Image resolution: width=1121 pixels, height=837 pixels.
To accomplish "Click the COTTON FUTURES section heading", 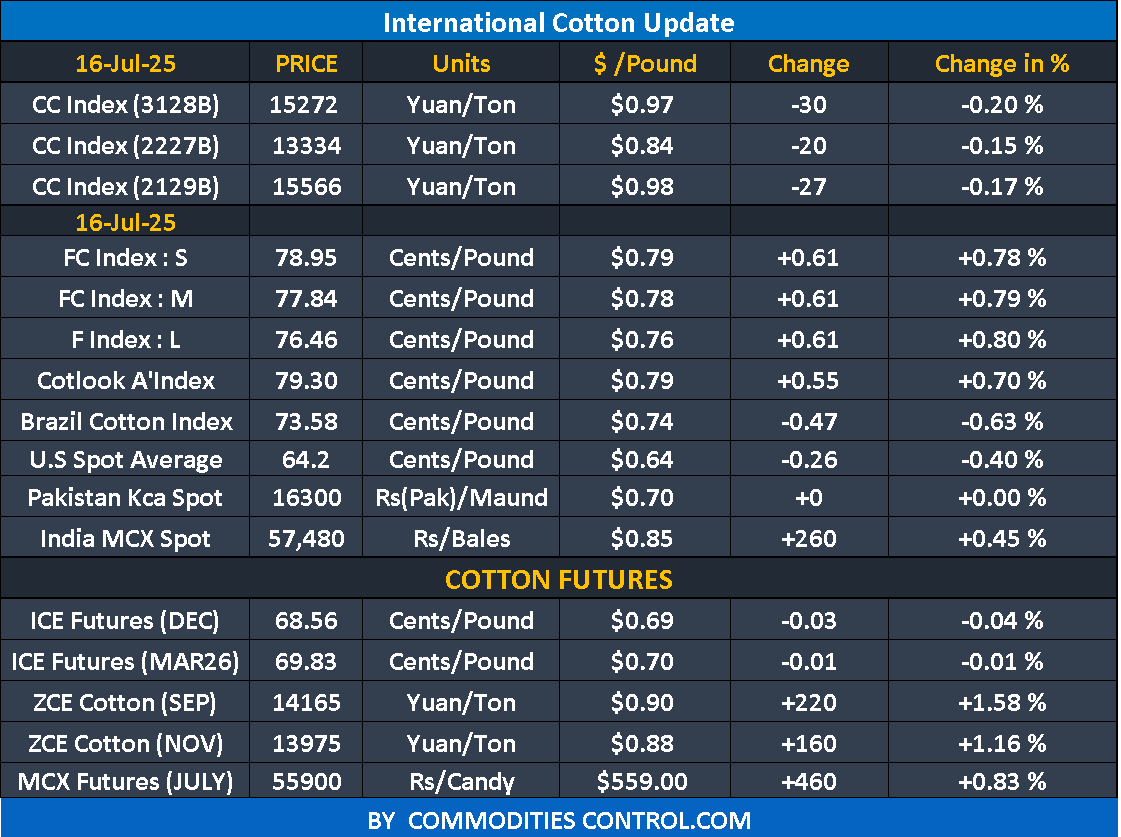I will (559, 580).
